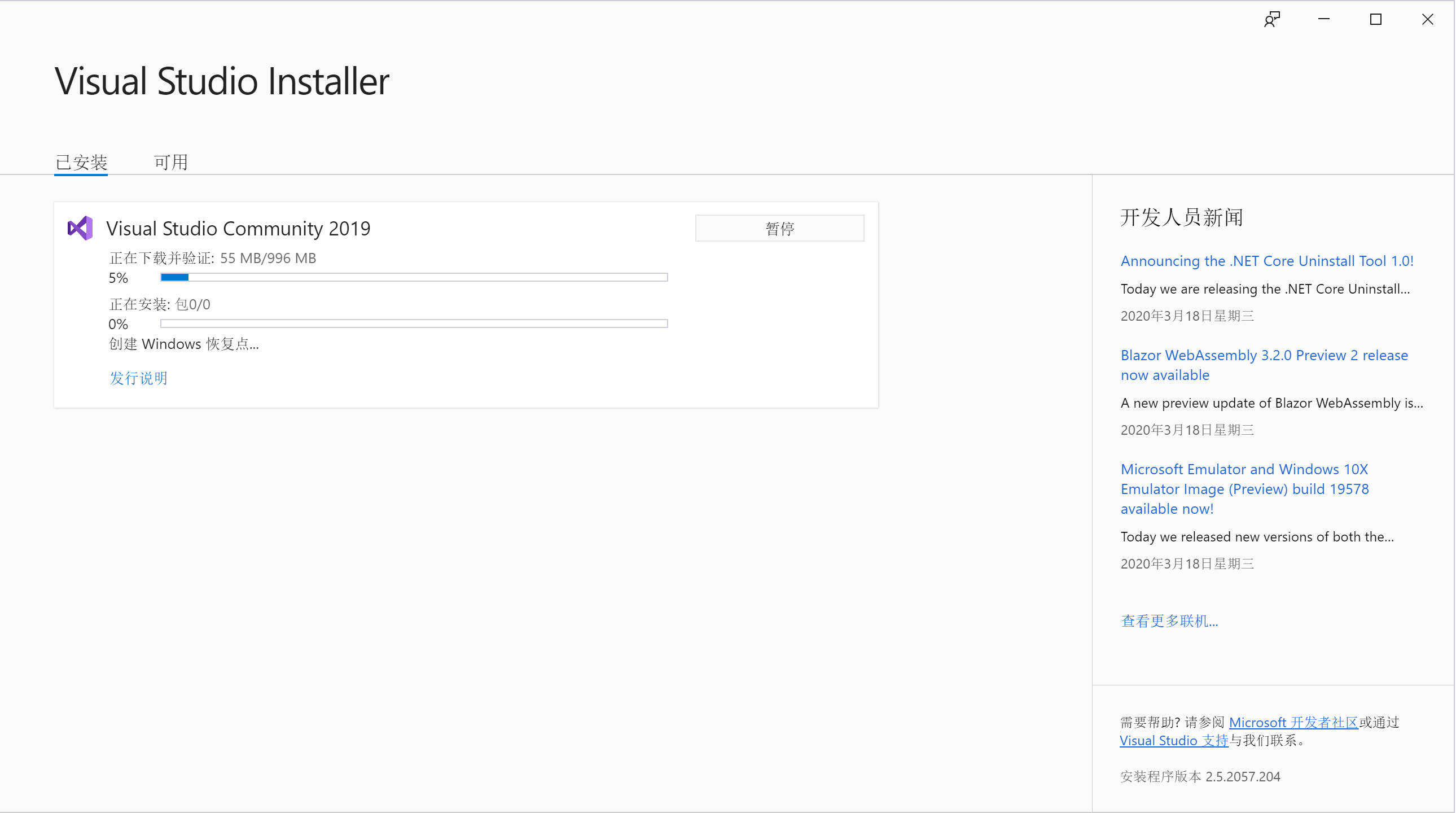Open the feedback icon in title bar
Viewport: 1456px width, 813px height.
(x=1271, y=19)
